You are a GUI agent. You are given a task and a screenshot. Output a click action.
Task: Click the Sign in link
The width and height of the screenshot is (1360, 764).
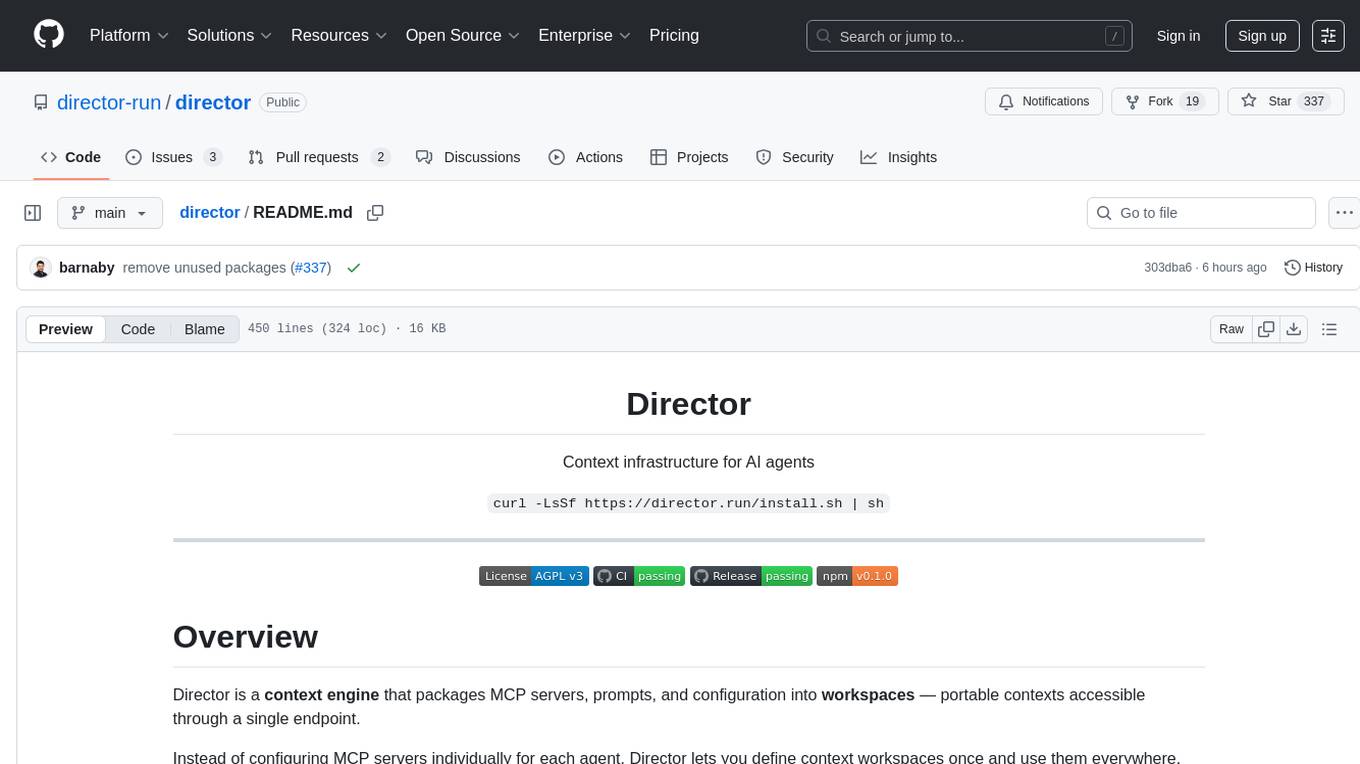point(1178,36)
